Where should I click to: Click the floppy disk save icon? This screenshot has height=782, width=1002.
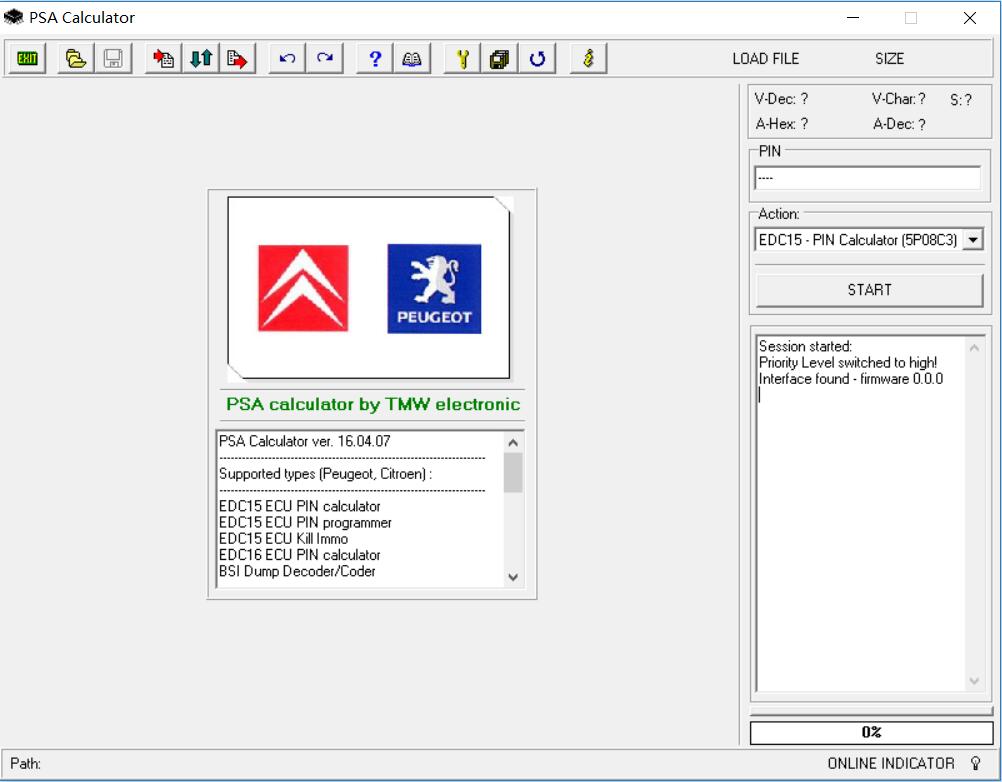coord(113,59)
